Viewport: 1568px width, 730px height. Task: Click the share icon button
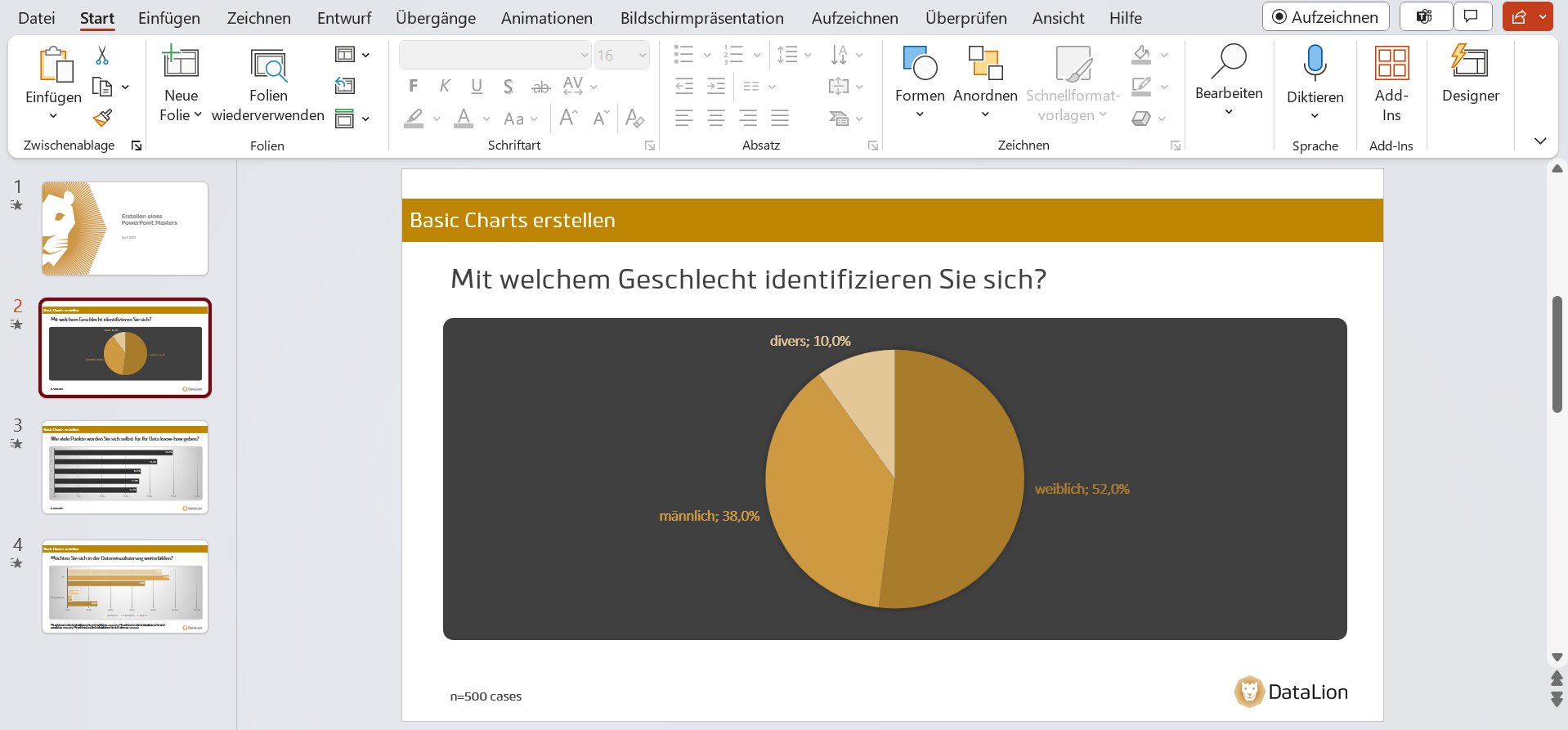click(1519, 16)
